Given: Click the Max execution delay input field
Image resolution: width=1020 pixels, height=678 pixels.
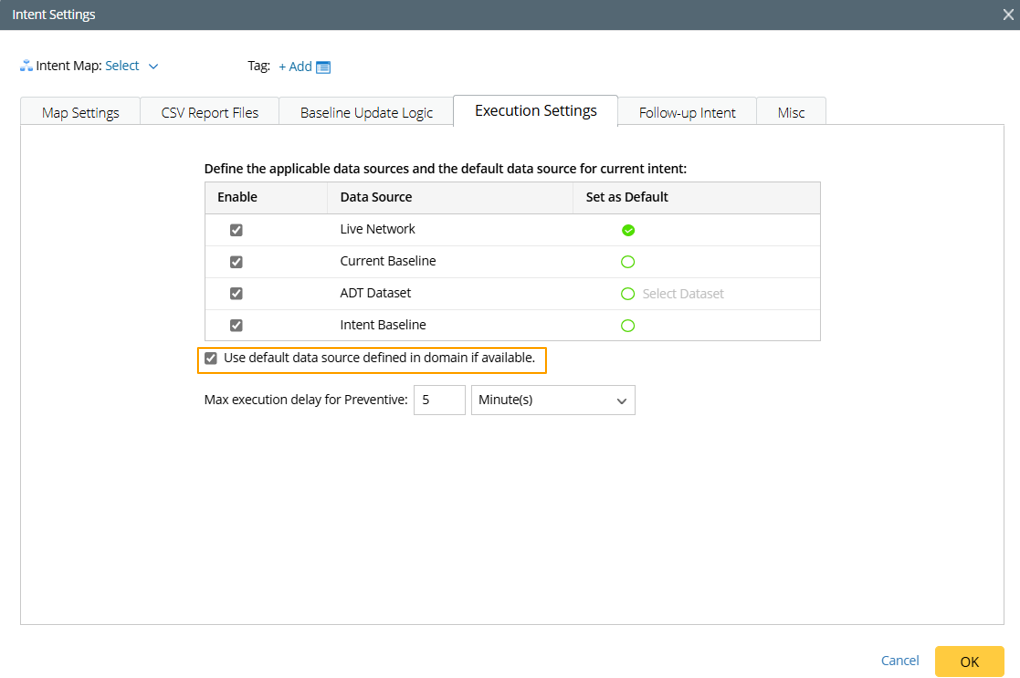Looking at the screenshot, I should (x=439, y=400).
